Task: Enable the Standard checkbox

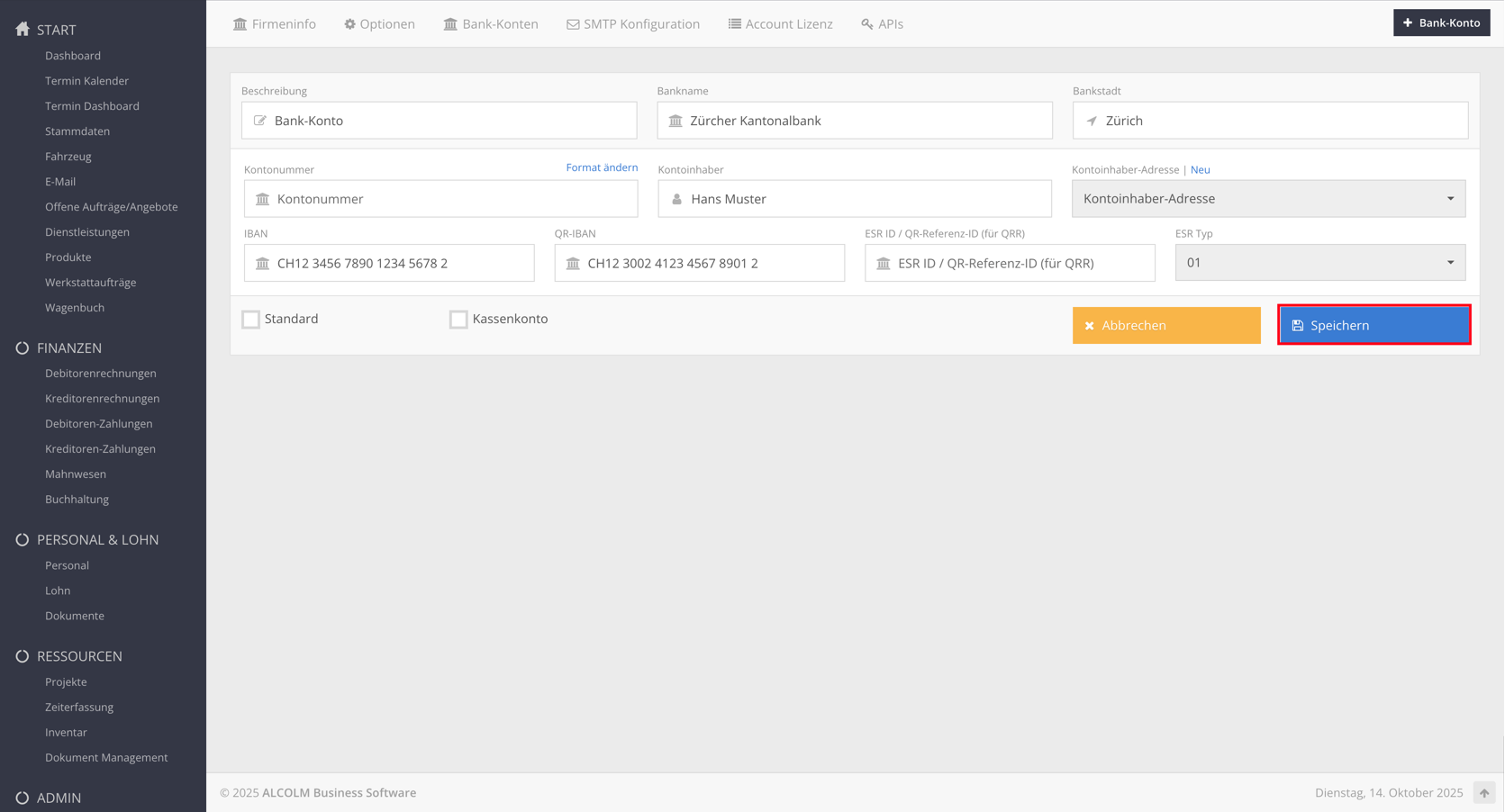Action: coord(251,320)
